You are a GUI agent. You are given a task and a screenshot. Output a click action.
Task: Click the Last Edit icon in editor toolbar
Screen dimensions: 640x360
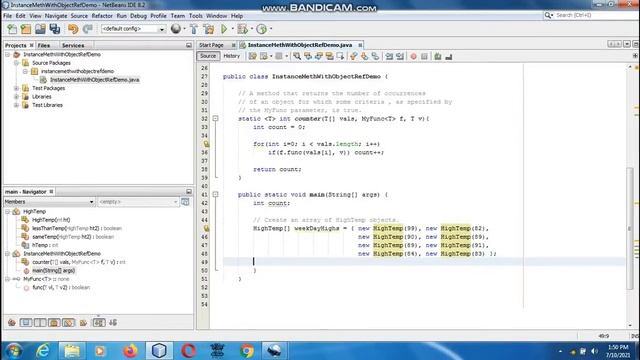[253, 56]
